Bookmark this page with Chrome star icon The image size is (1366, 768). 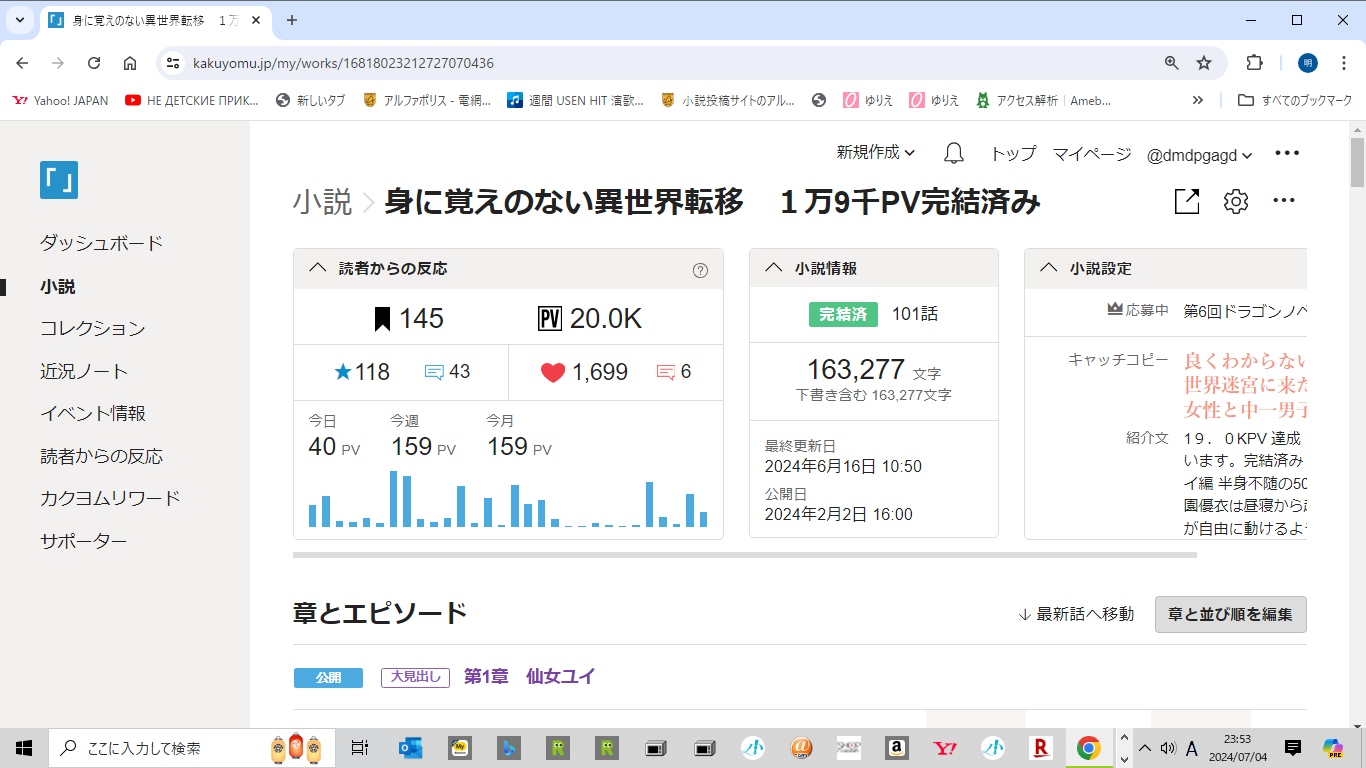pyautogui.click(x=1204, y=63)
